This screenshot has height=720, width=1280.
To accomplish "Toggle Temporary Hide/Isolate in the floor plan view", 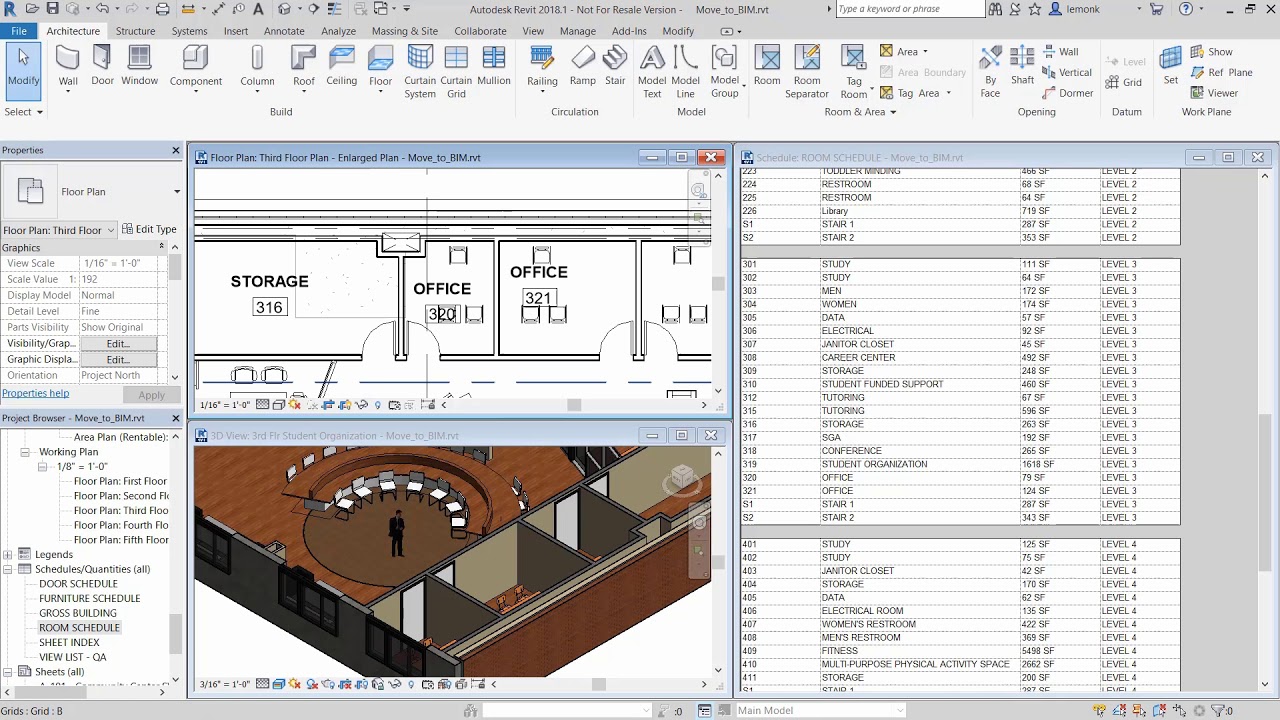I will 362,404.
